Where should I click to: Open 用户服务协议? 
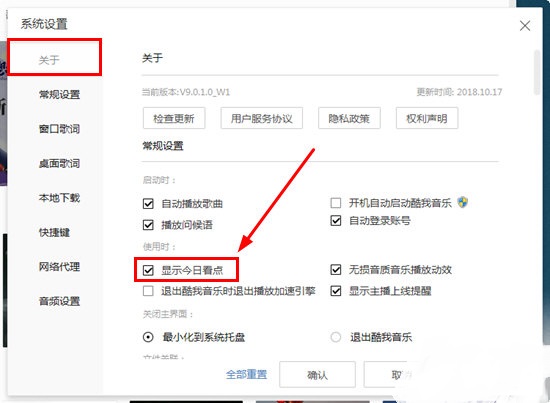[262, 119]
